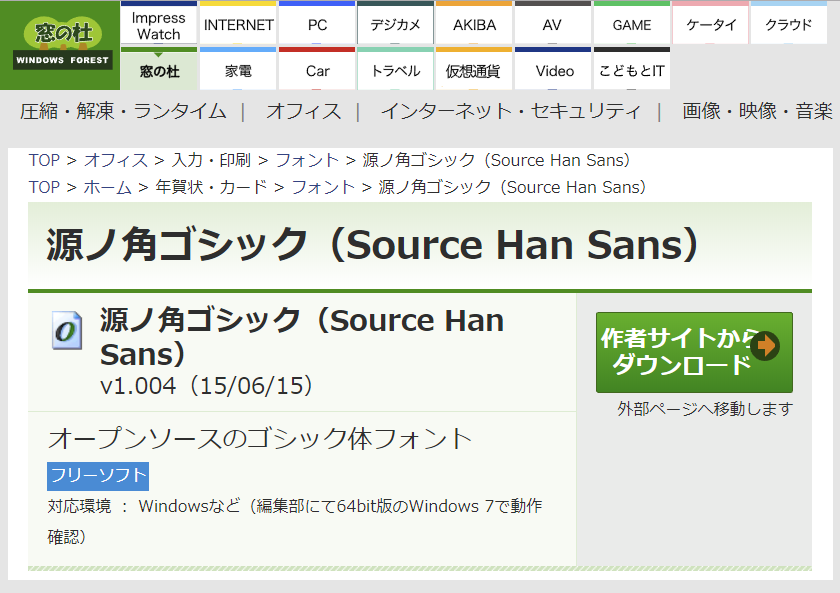Open the 圧縮・解凍・ランタイム category menu
The image size is (840, 593).
click(123, 111)
